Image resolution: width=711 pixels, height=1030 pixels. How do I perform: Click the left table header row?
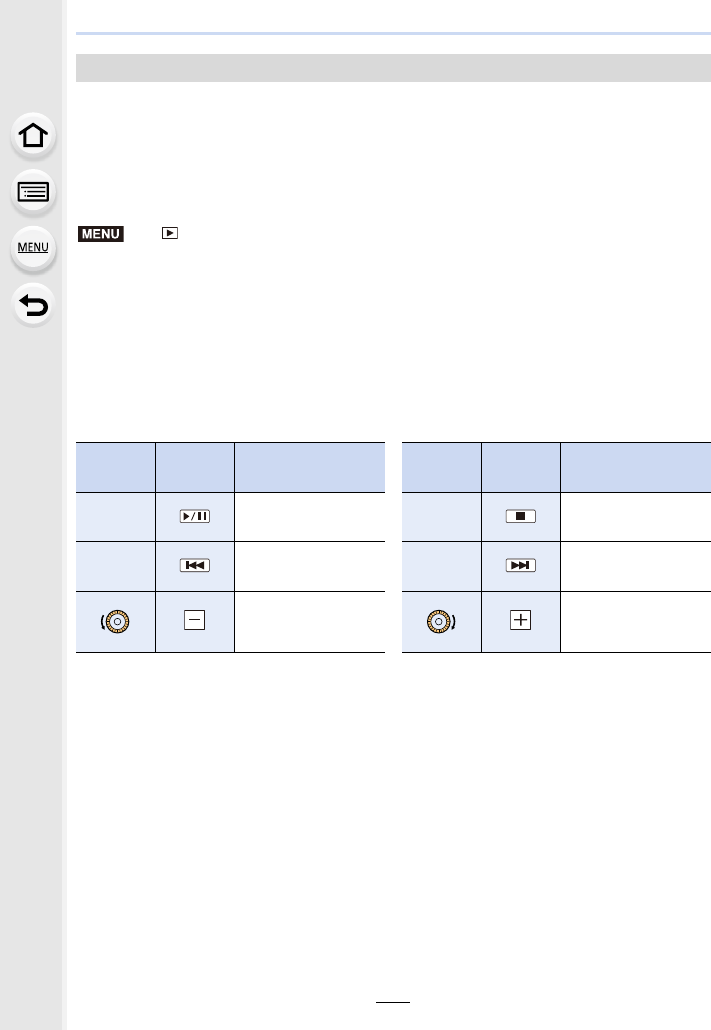point(230,467)
